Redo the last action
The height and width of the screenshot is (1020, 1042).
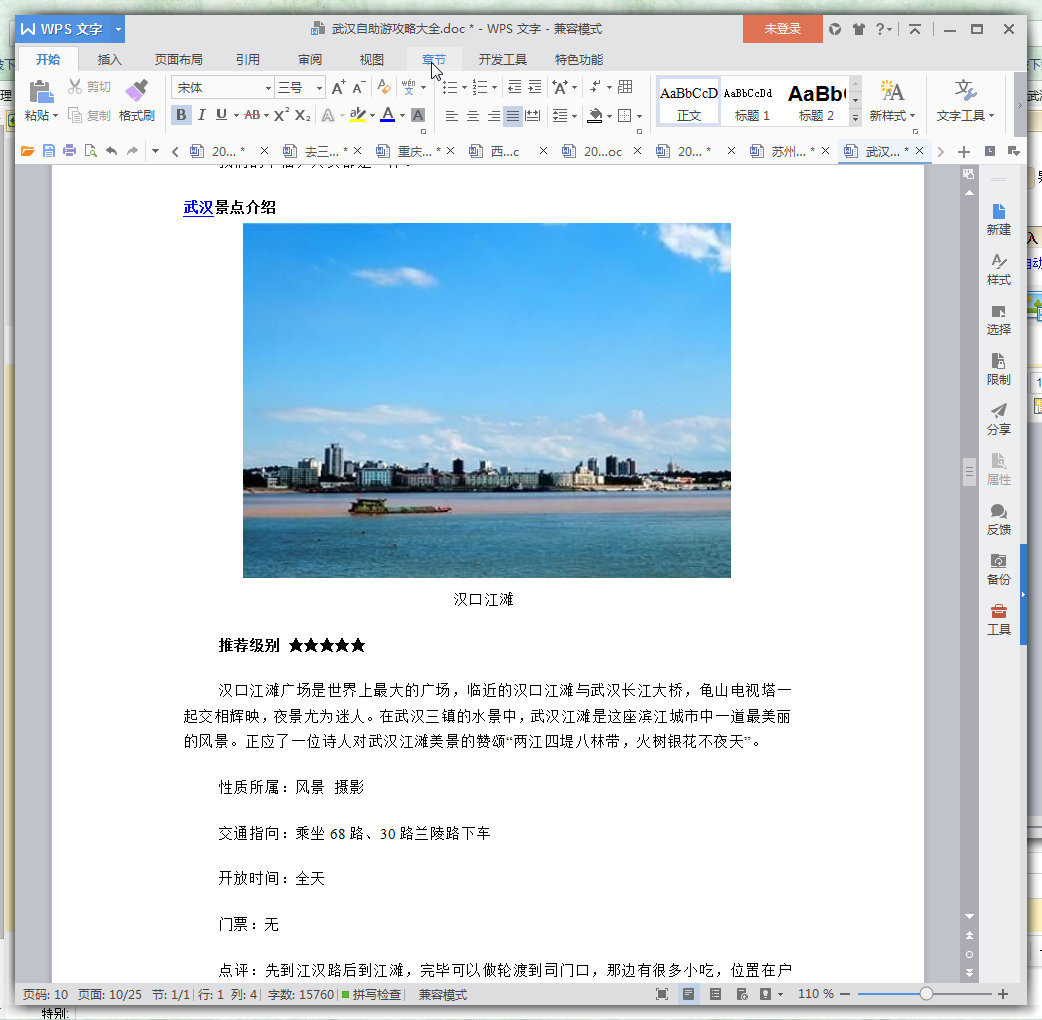coord(132,151)
